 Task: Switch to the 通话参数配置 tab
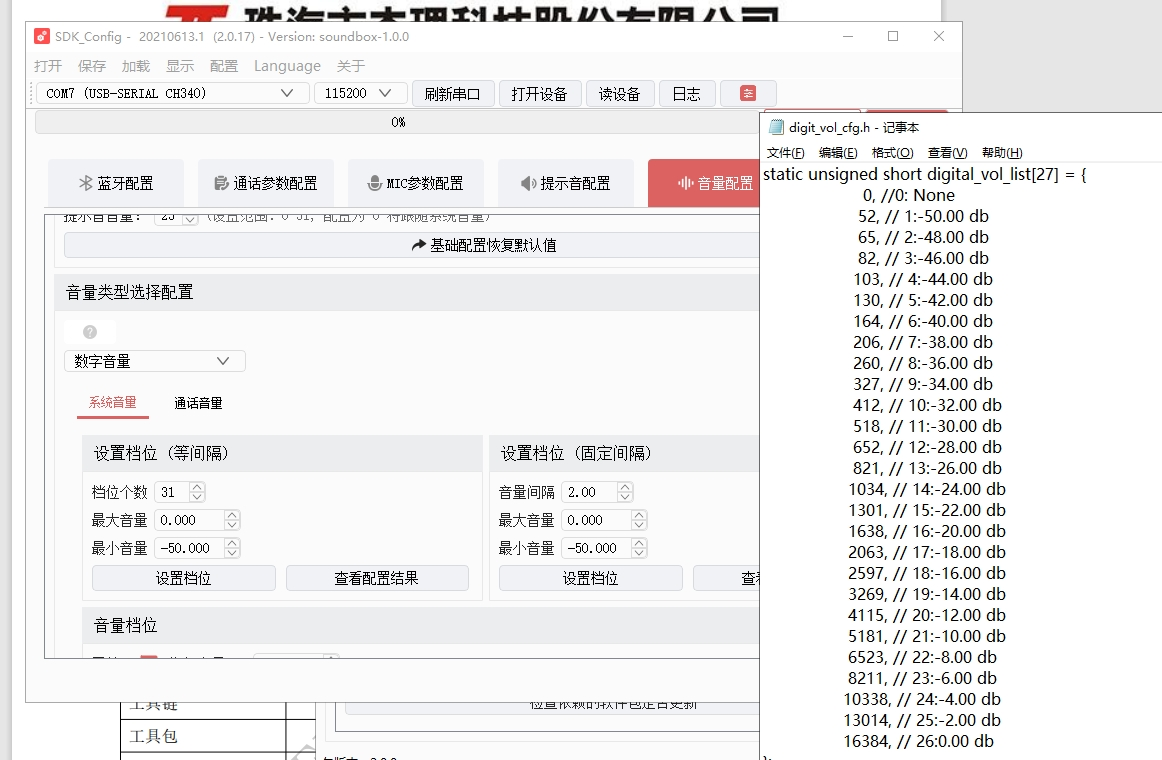pyautogui.click(x=266, y=183)
